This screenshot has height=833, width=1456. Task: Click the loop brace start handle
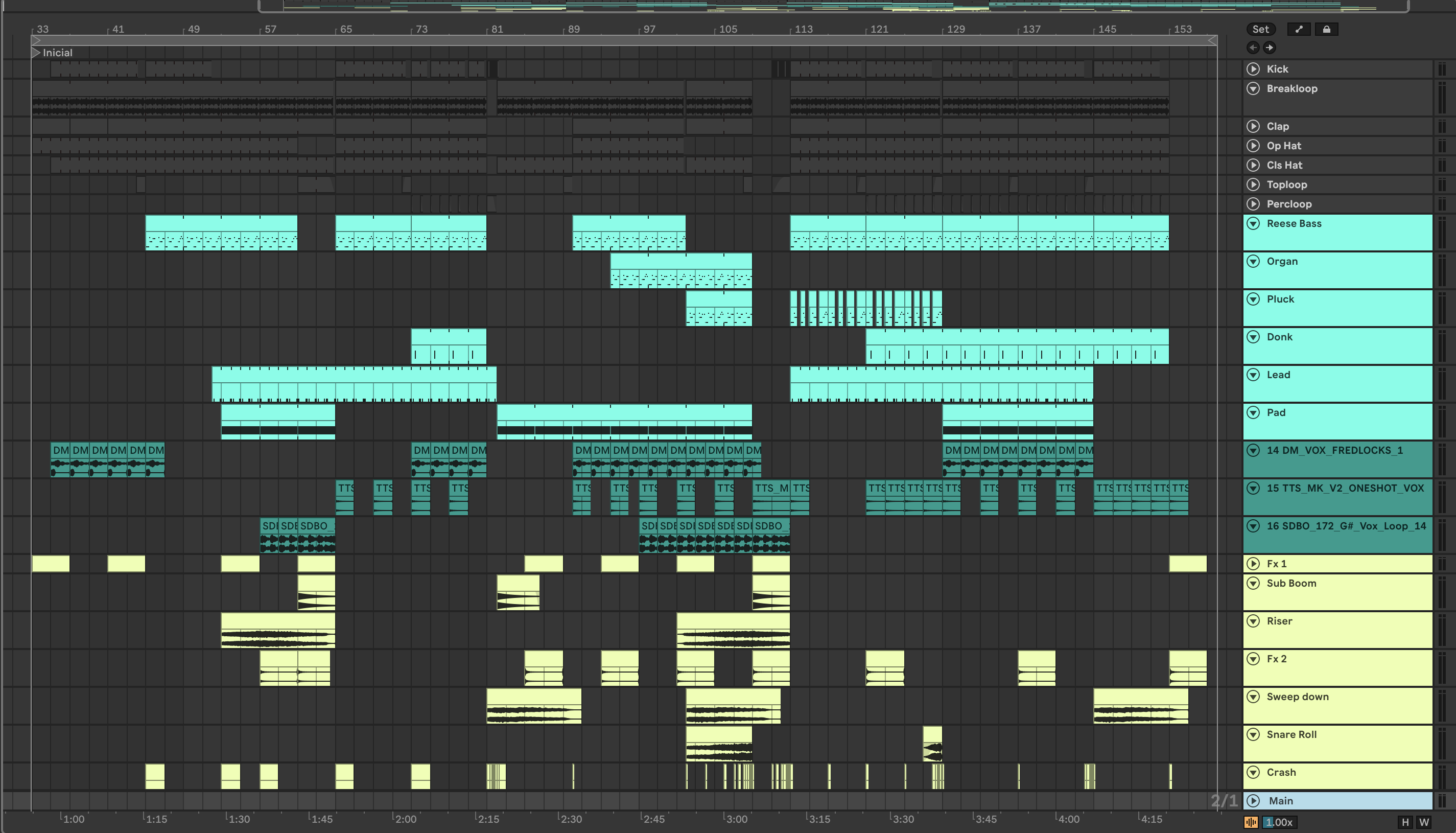35,40
